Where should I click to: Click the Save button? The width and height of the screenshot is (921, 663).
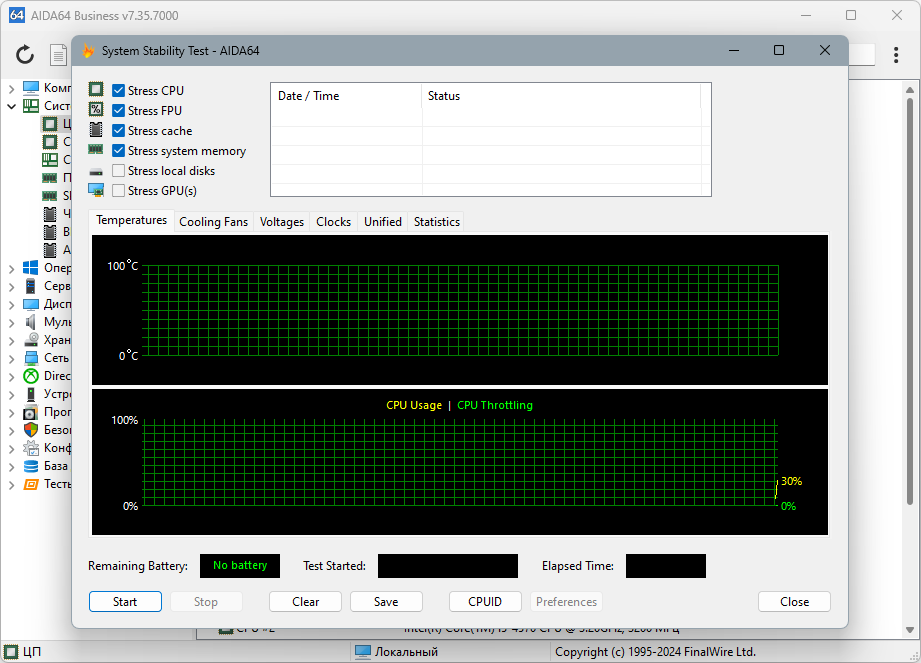386,601
